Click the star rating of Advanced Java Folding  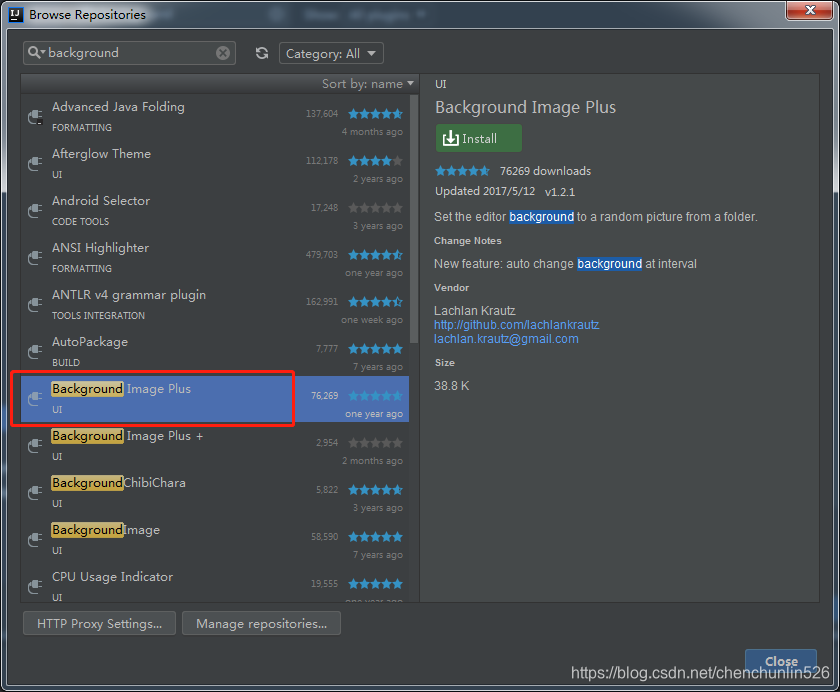click(375, 114)
